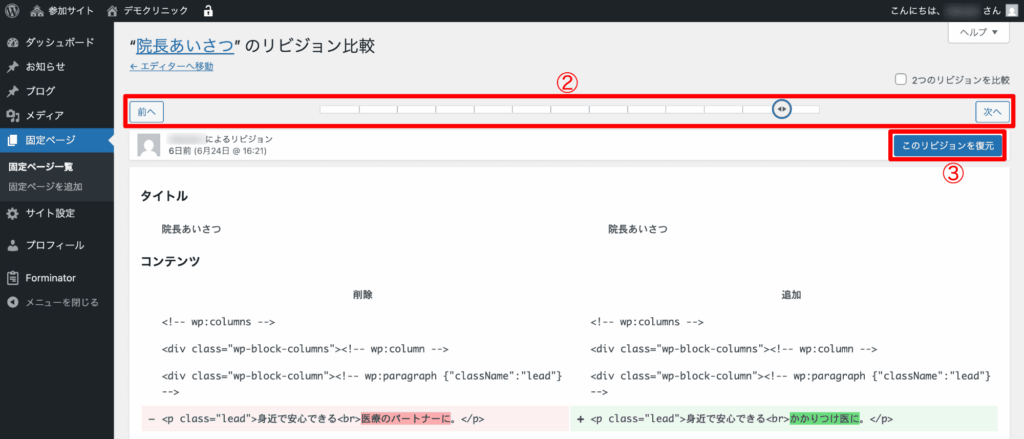
Task: Enable 2つのリビジョンを比較 checkbox
Action: [x=901, y=79]
